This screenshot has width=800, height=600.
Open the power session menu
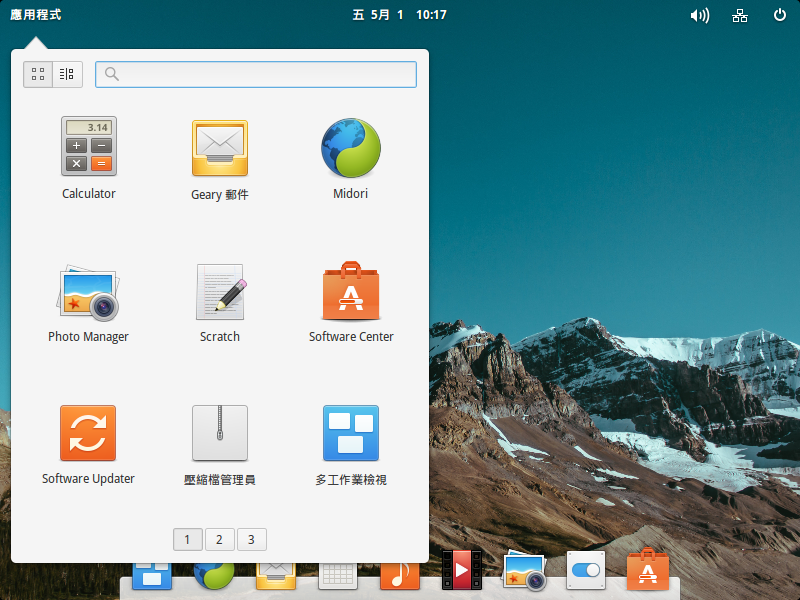point(780,15)
